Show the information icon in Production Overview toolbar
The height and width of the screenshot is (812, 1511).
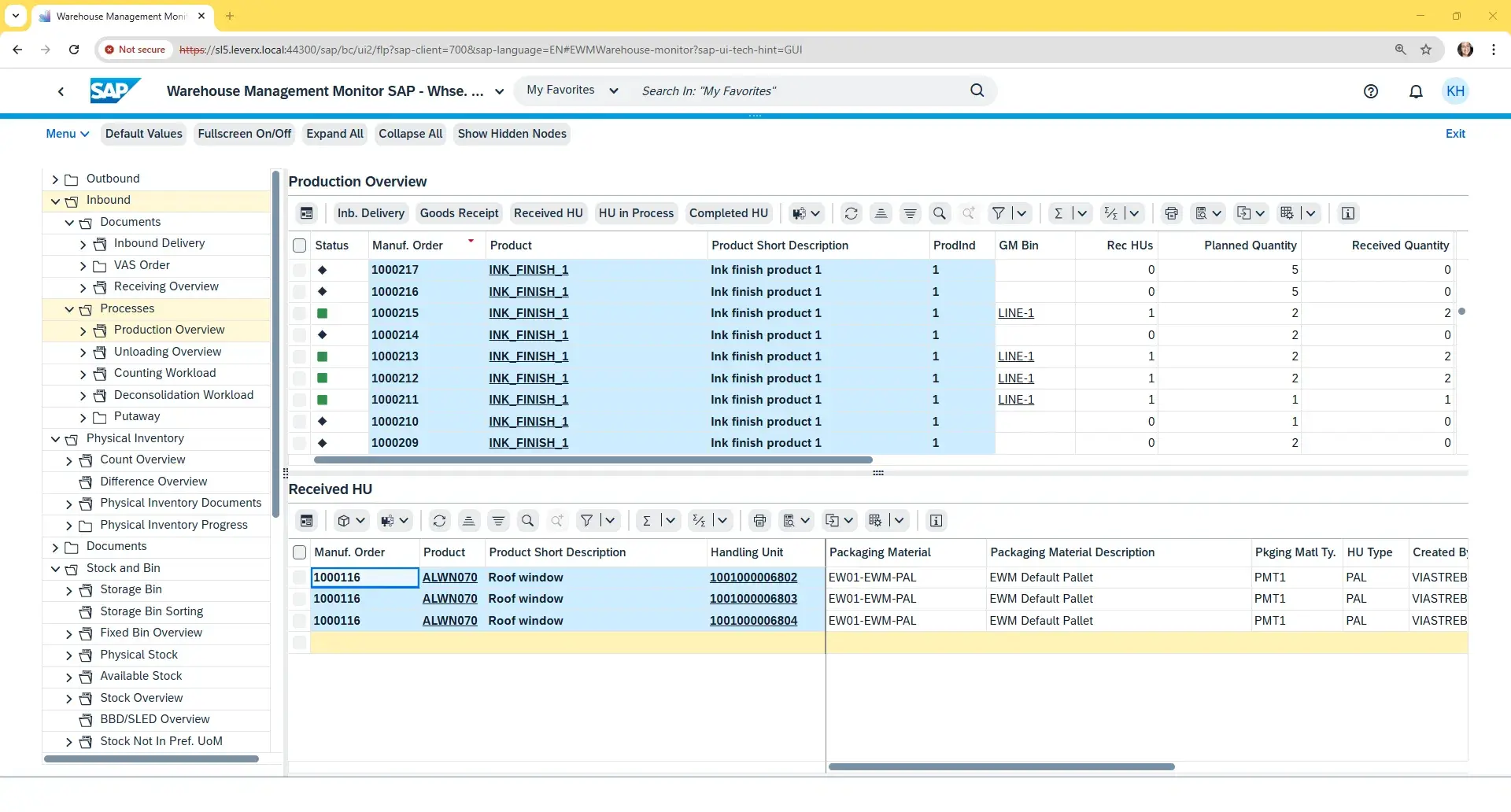(1347, 213)
